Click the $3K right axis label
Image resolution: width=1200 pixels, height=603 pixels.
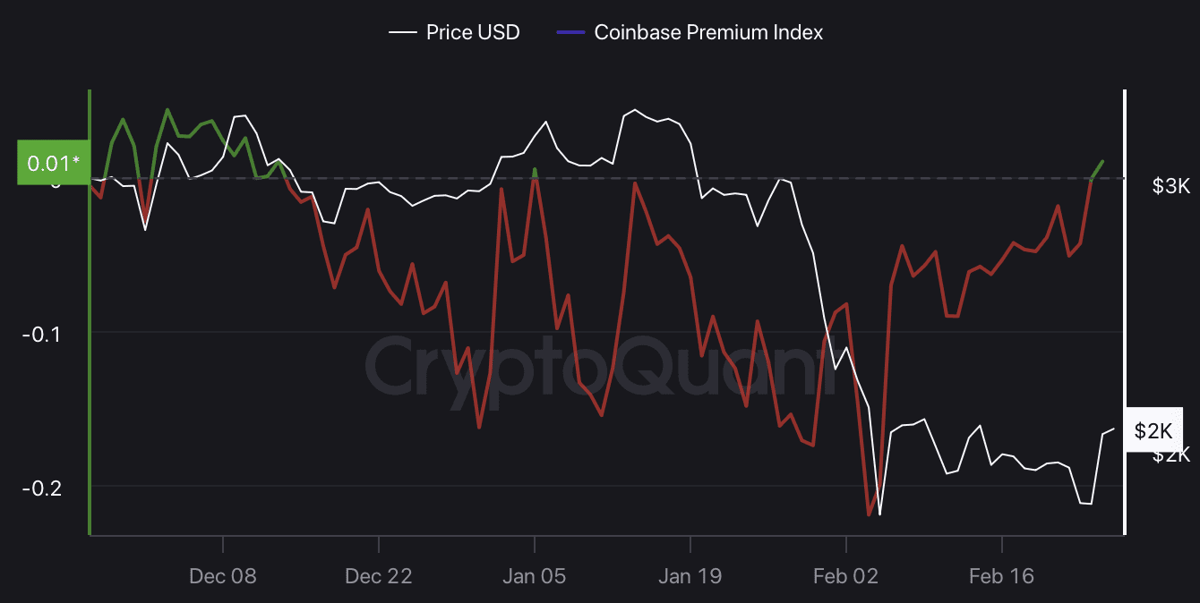(x=1170, y=186)
